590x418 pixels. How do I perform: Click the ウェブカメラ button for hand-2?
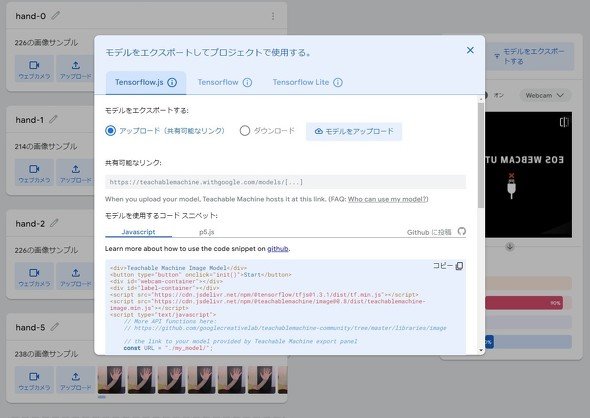[34, 276]
